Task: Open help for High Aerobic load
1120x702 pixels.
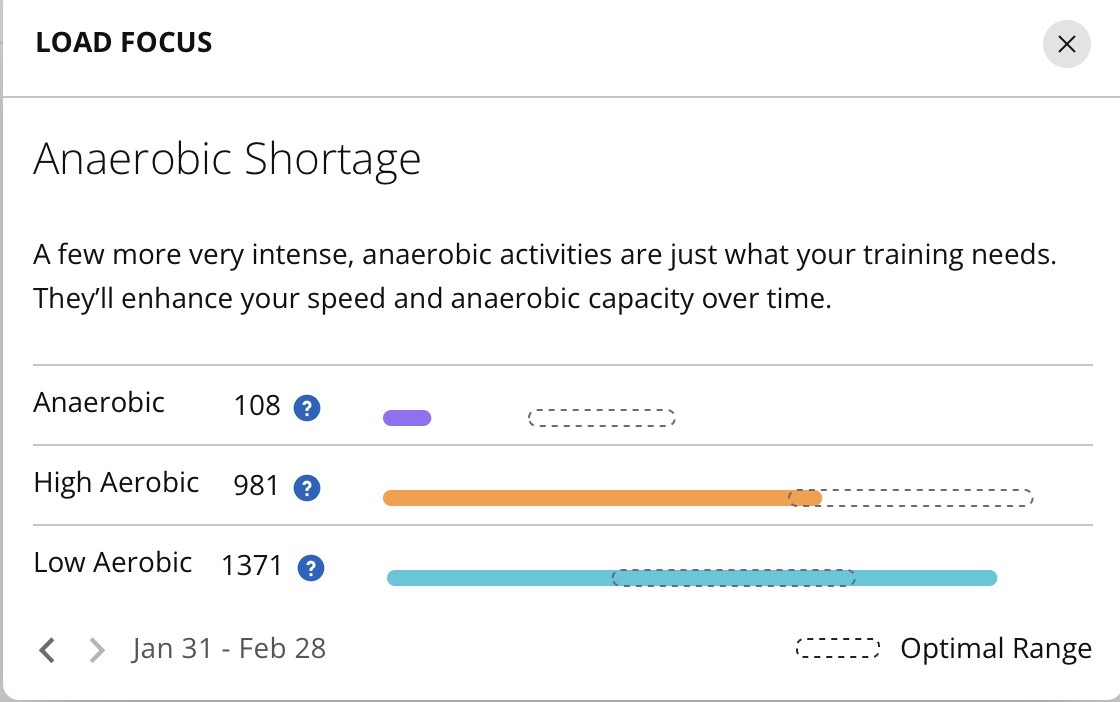Action: [x=307, y=488]
